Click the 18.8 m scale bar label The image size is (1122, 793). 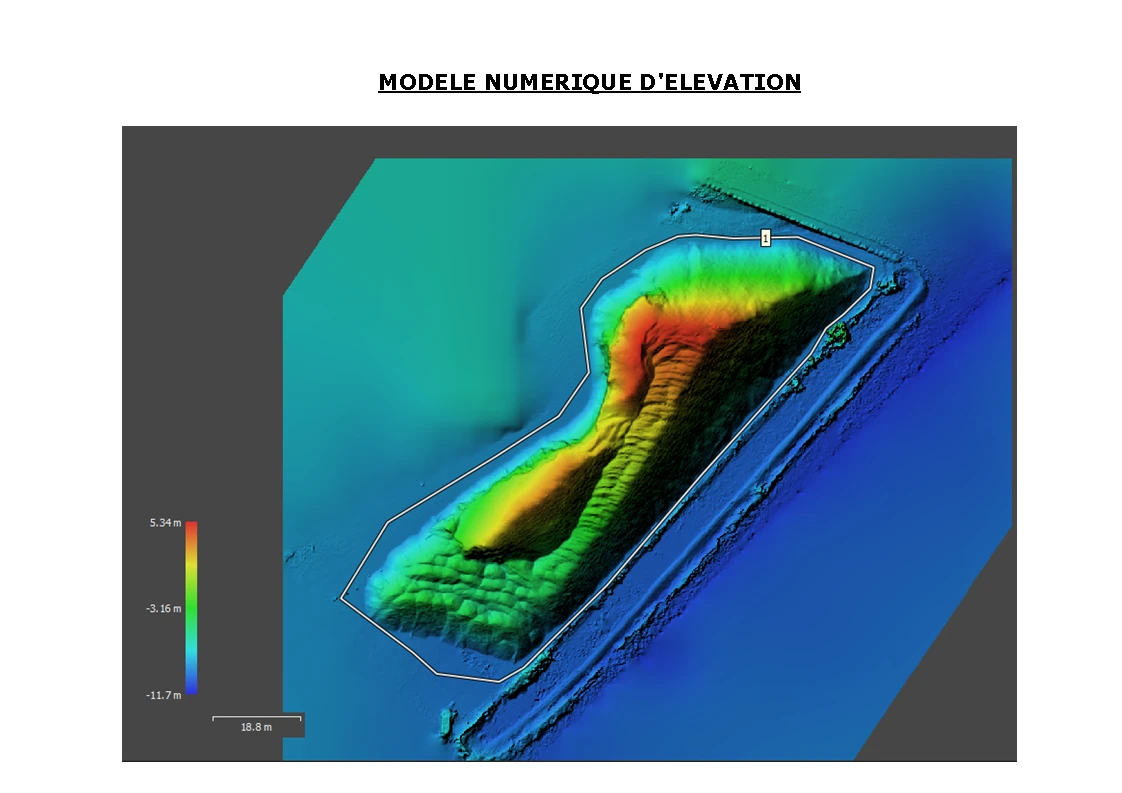(256, 727)
